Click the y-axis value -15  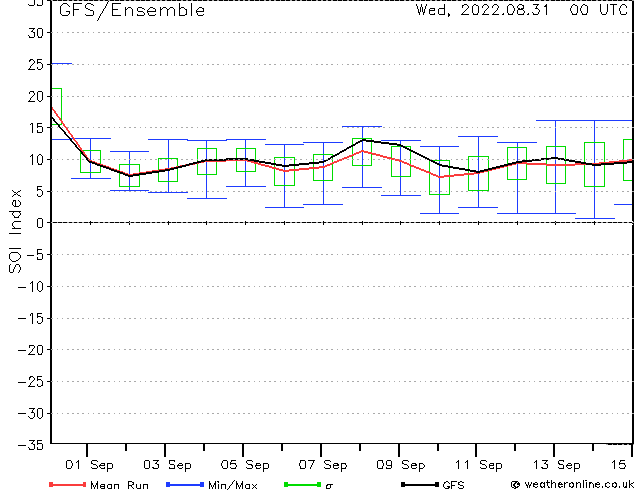tap(31, 318)
